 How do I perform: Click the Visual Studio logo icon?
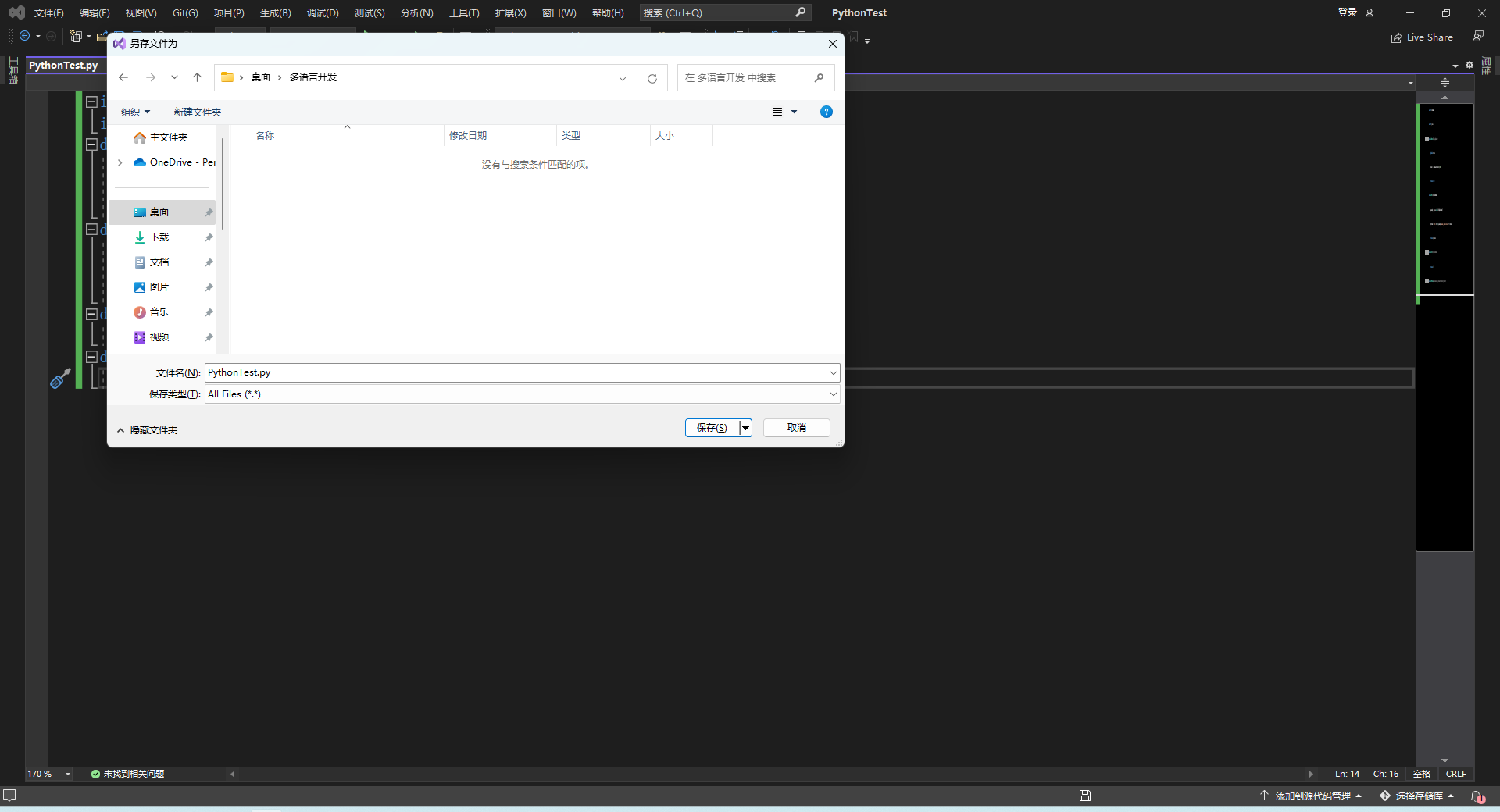[x=16, y=12]
